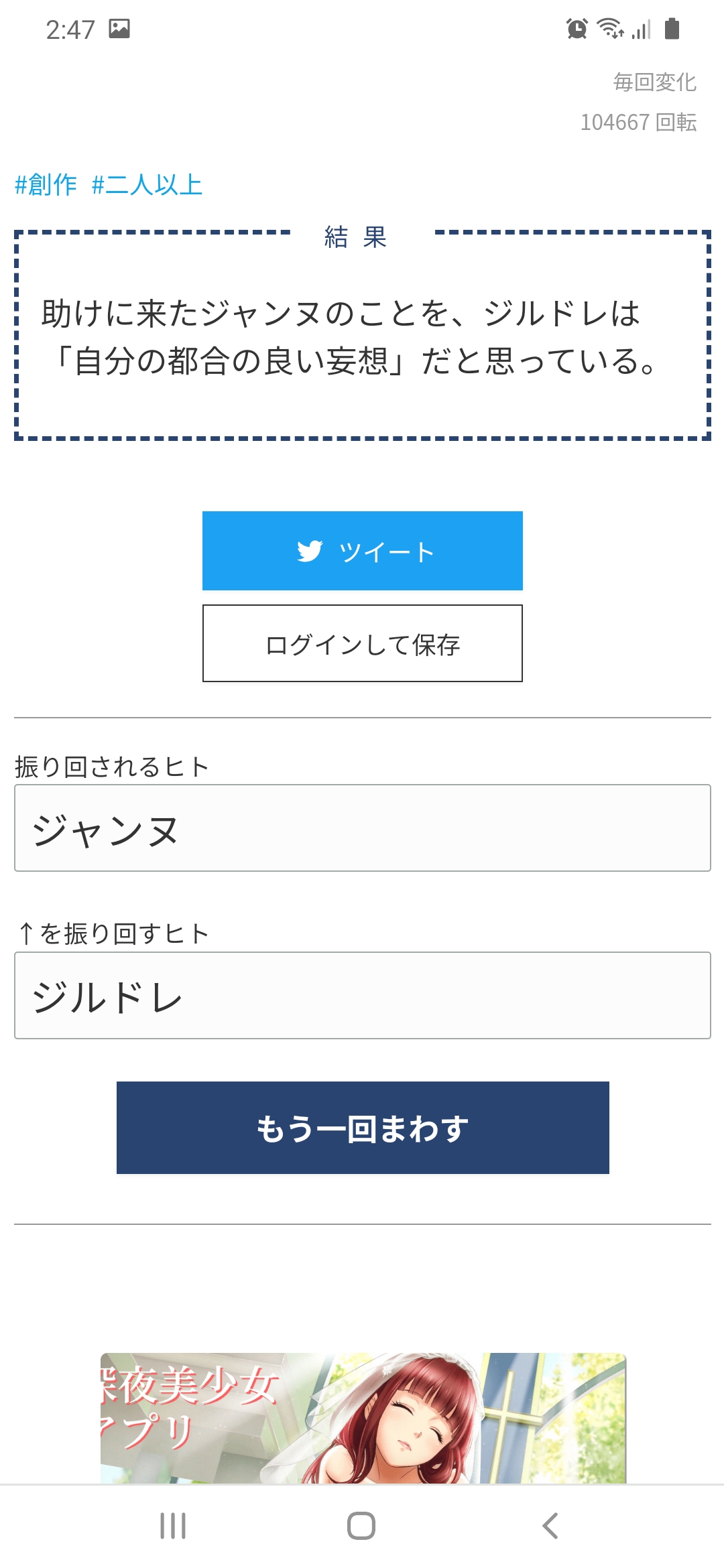Tap the signal strength status icon
This screenshot has width=724, height=1568.
point(641,29)
